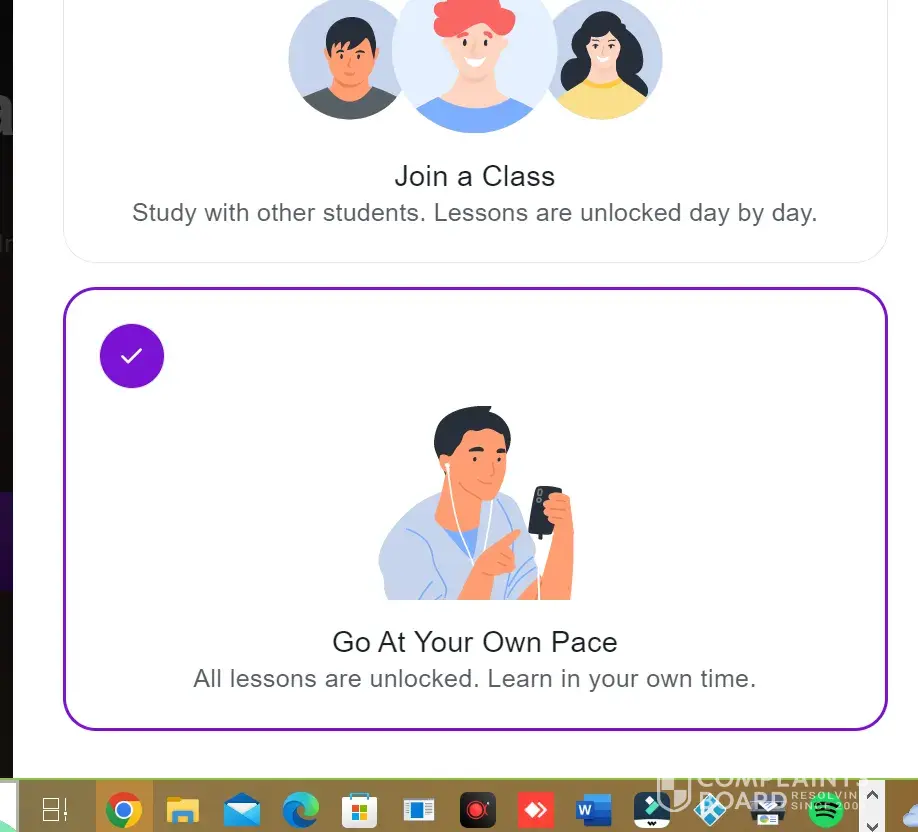The width and height of the screenshot is (918, 832).
Task: Launch Microsoft Edge from the taskbar
Action: point(300,810)
